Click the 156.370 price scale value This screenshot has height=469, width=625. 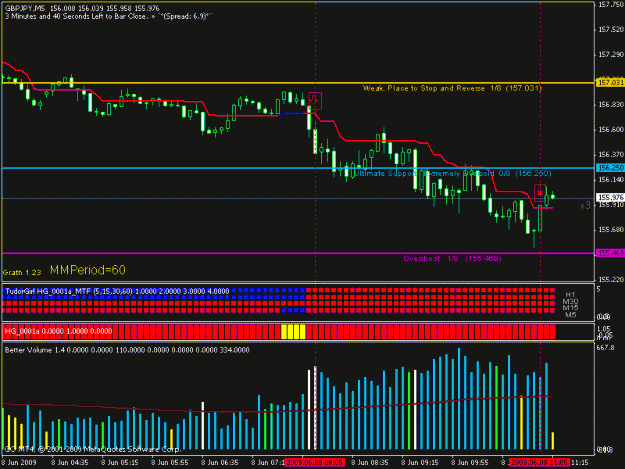pos(611,155)
